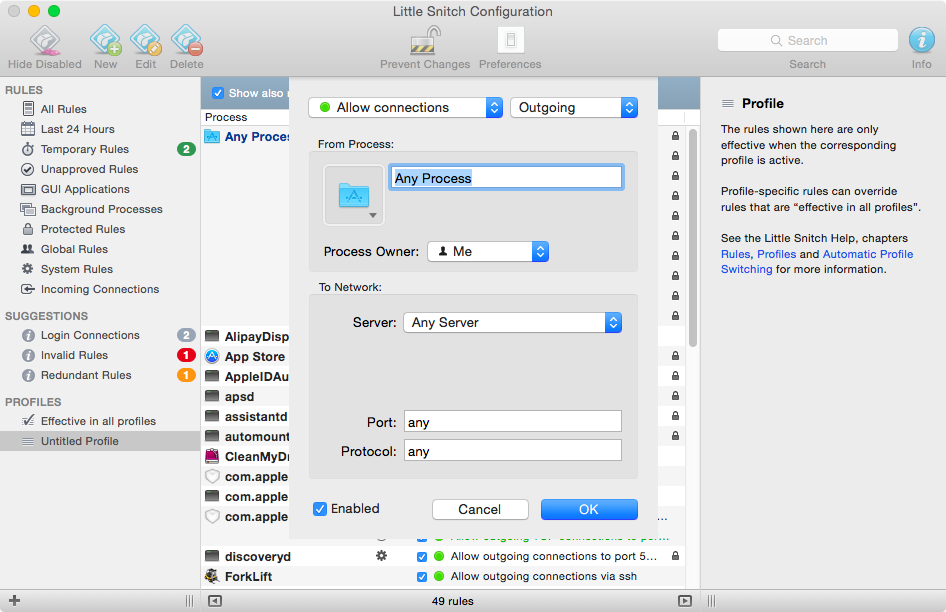This screenshot has height=612, width=946.
Task: Open Invalid Rules suggestions
Action: (74, 355)
